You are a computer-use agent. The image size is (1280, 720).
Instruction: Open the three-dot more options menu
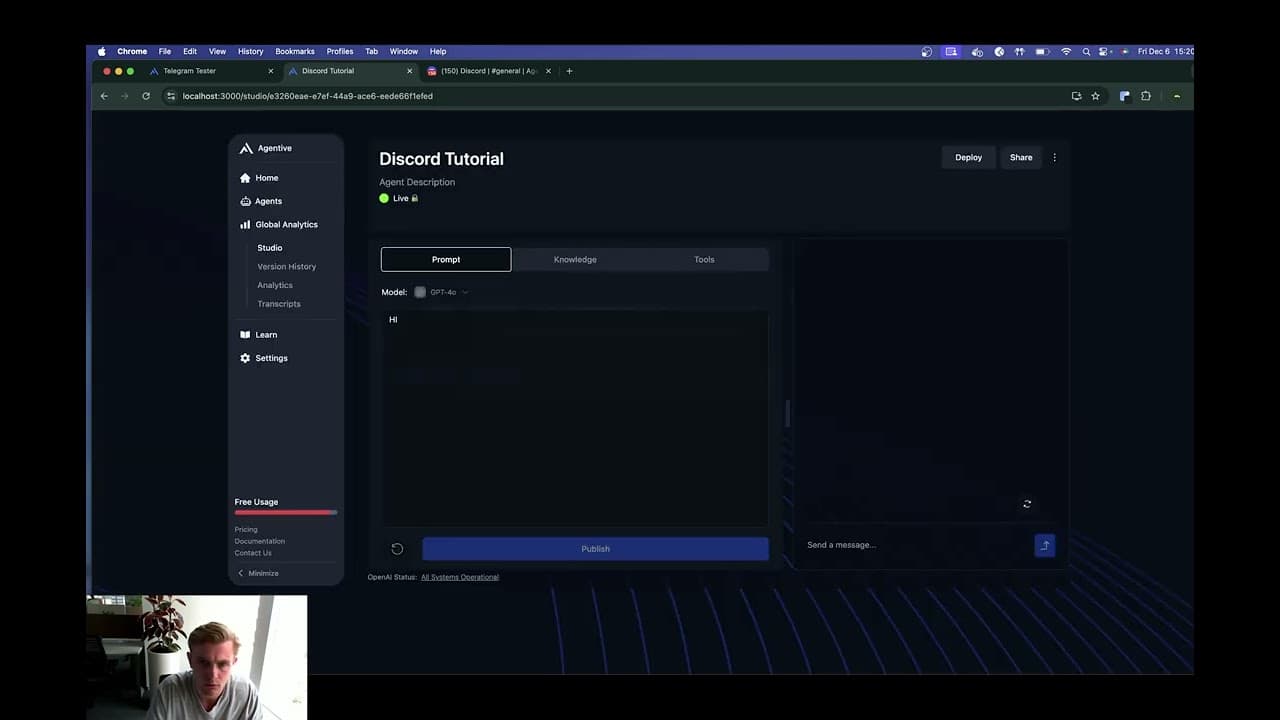click(x=1054, y=157)
